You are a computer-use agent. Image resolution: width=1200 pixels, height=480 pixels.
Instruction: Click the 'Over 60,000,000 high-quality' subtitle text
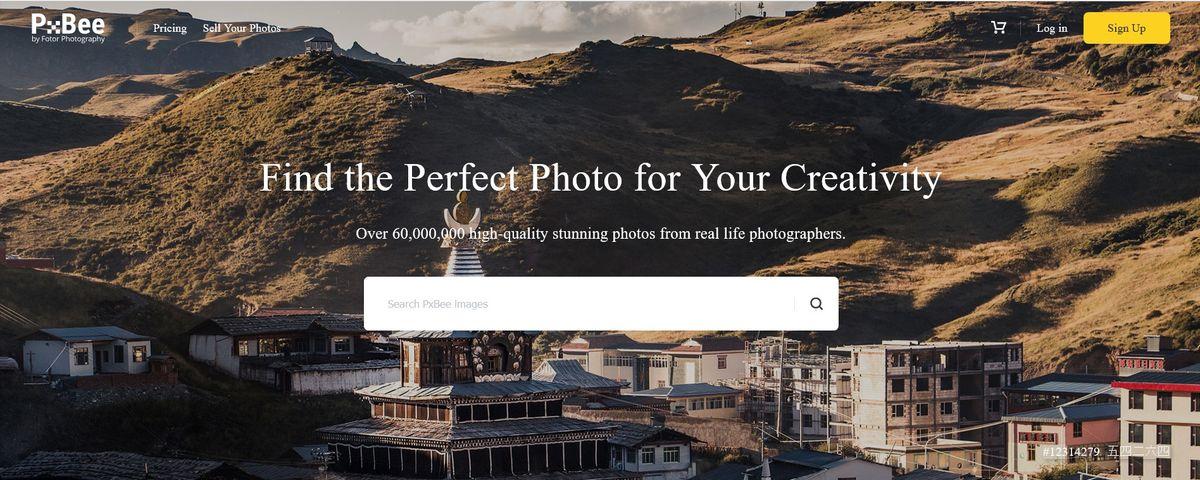tap(600, 234)
